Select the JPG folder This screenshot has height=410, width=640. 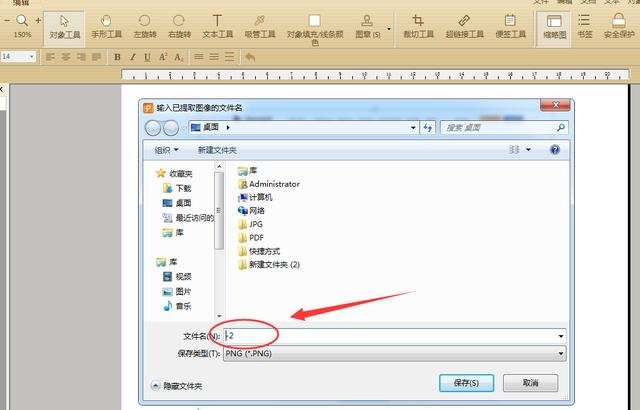(x=250, y=224)
